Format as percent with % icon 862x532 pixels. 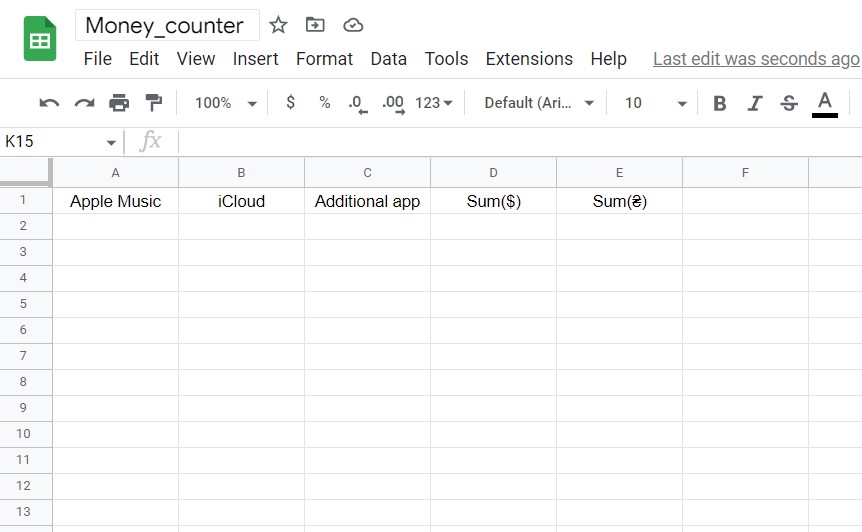[324, 102]
